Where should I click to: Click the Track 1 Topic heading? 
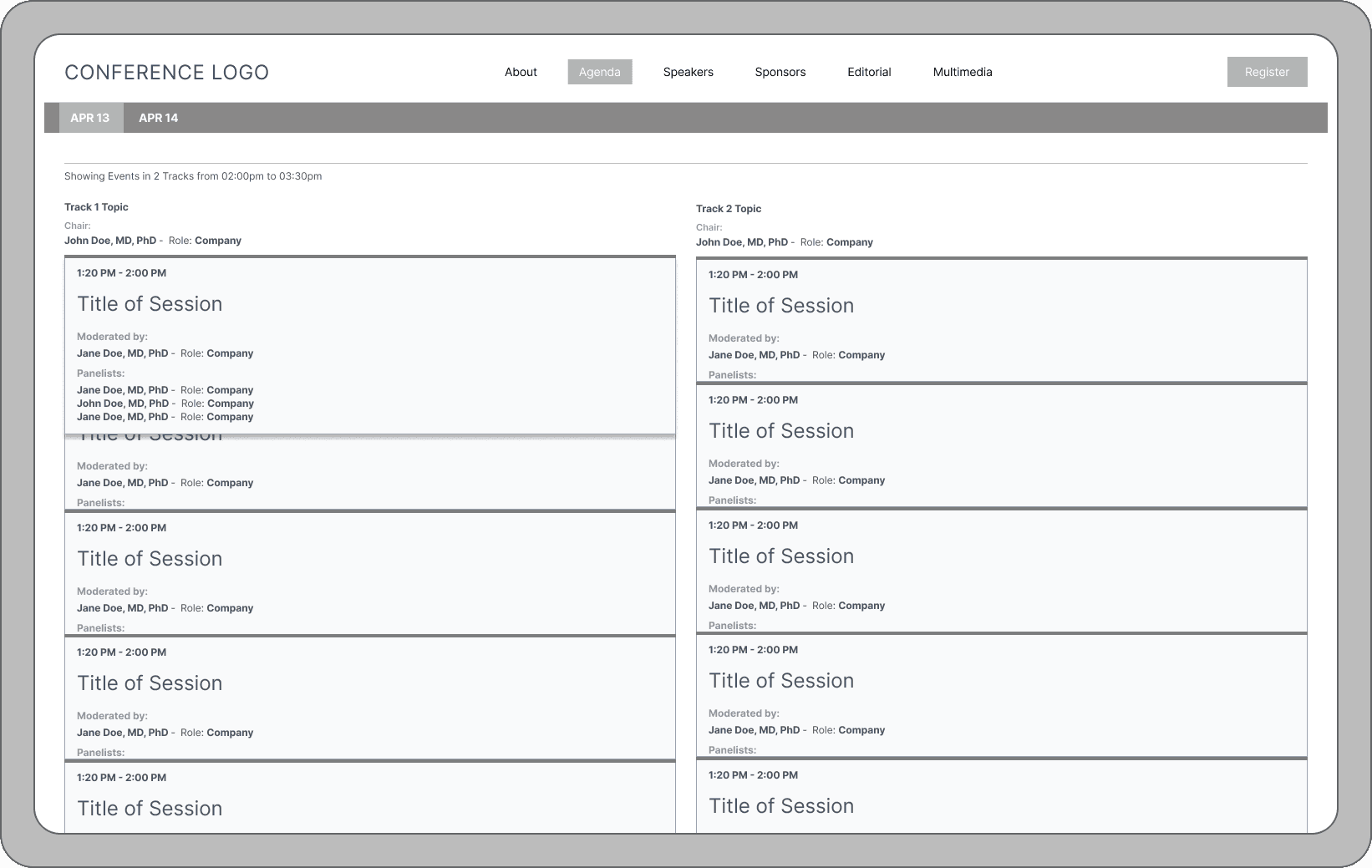click(x=96, y=207)
